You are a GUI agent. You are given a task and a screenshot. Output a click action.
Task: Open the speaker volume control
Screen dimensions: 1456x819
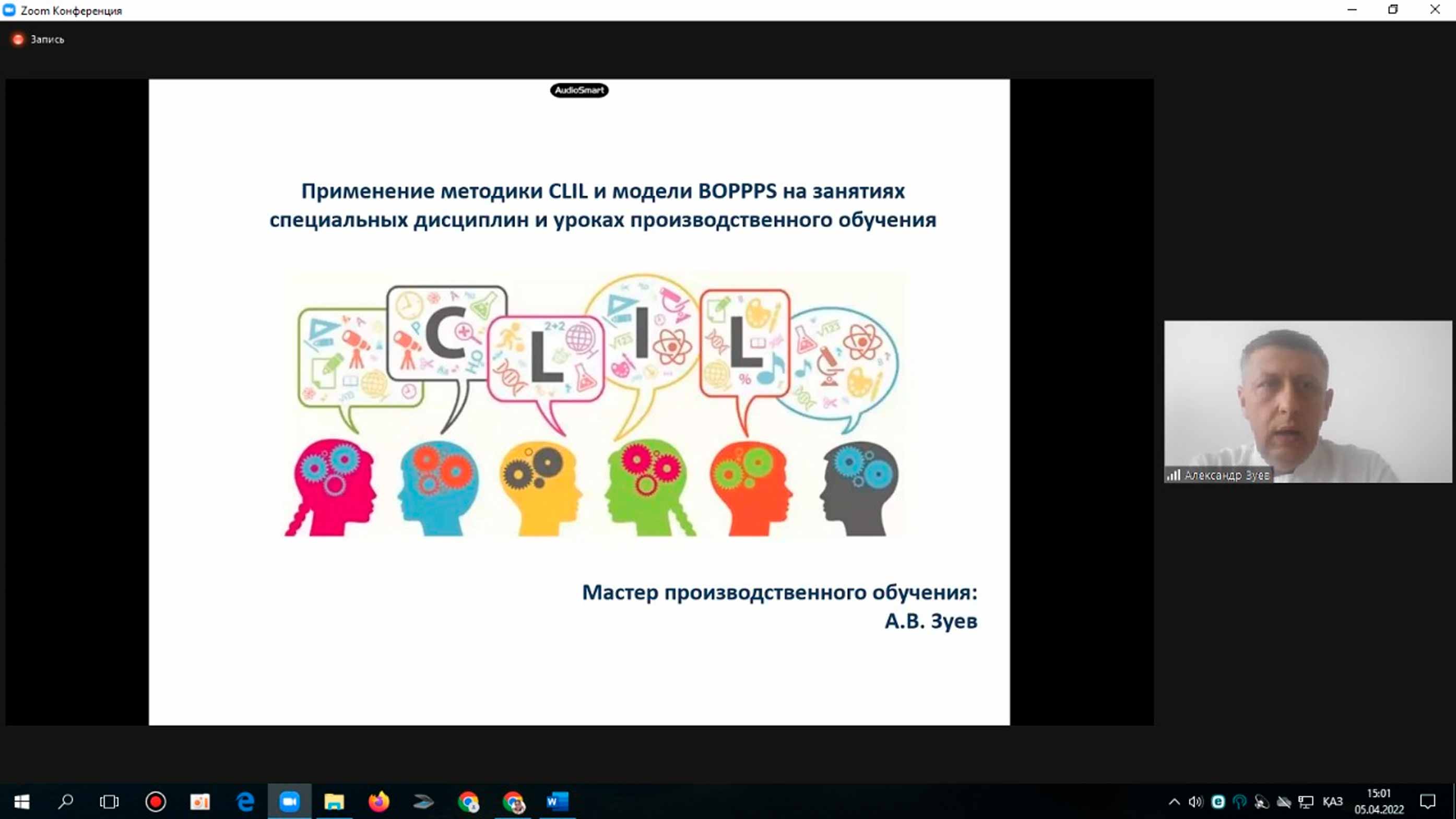click(1195, 801)
